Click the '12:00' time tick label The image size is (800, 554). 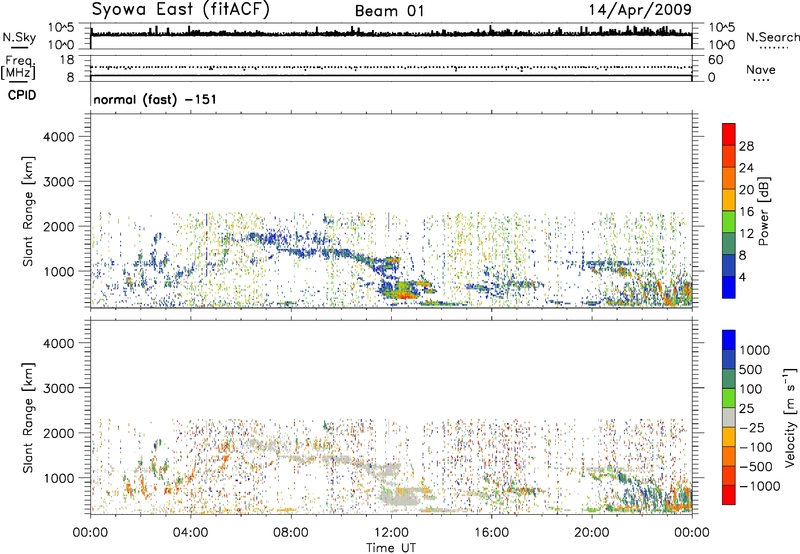click(x=391, y=533)
